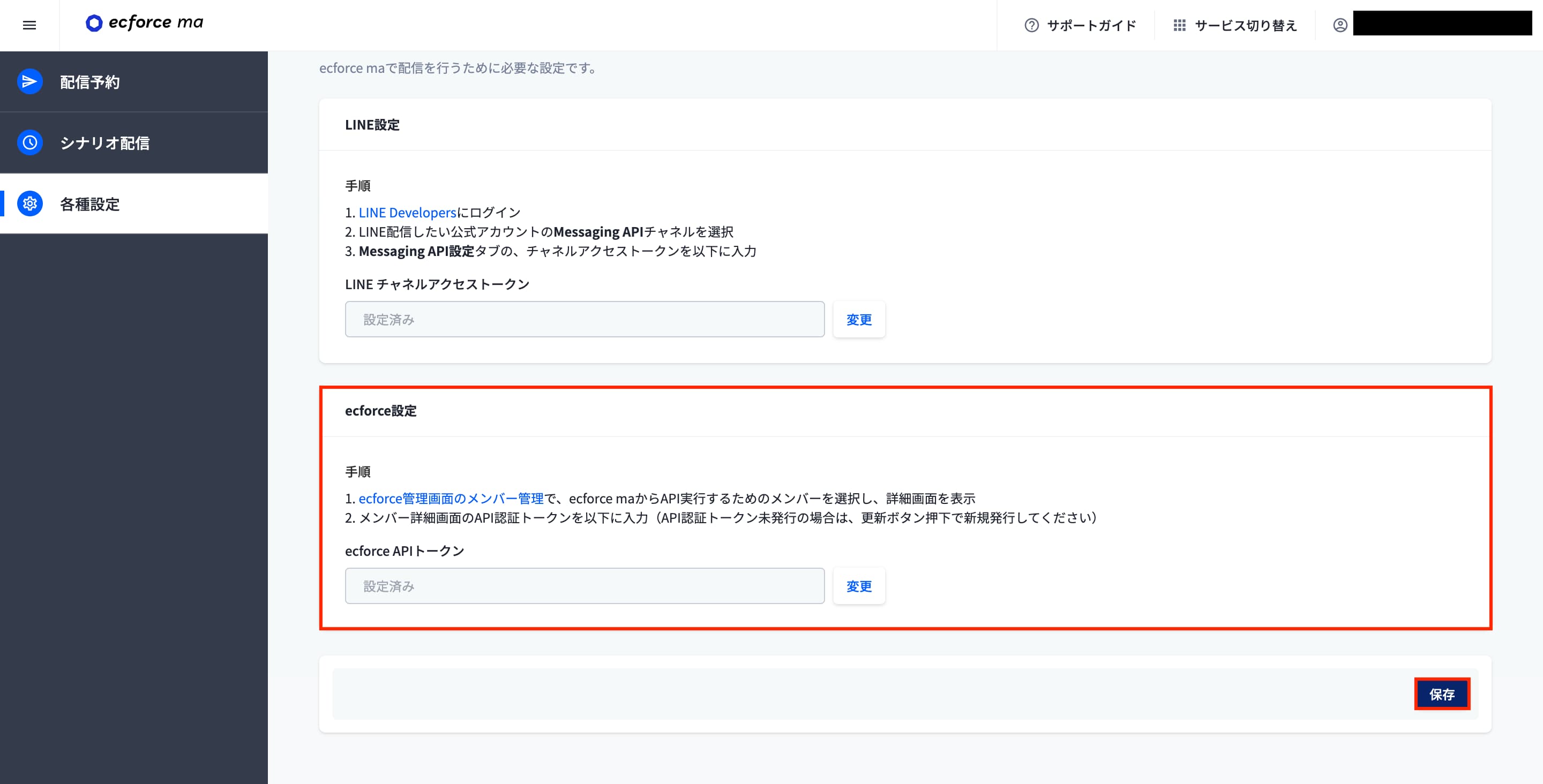The image size is (1543, 784).
Task: Click the 各種設定 gear icon
Action: coord(29,203)
